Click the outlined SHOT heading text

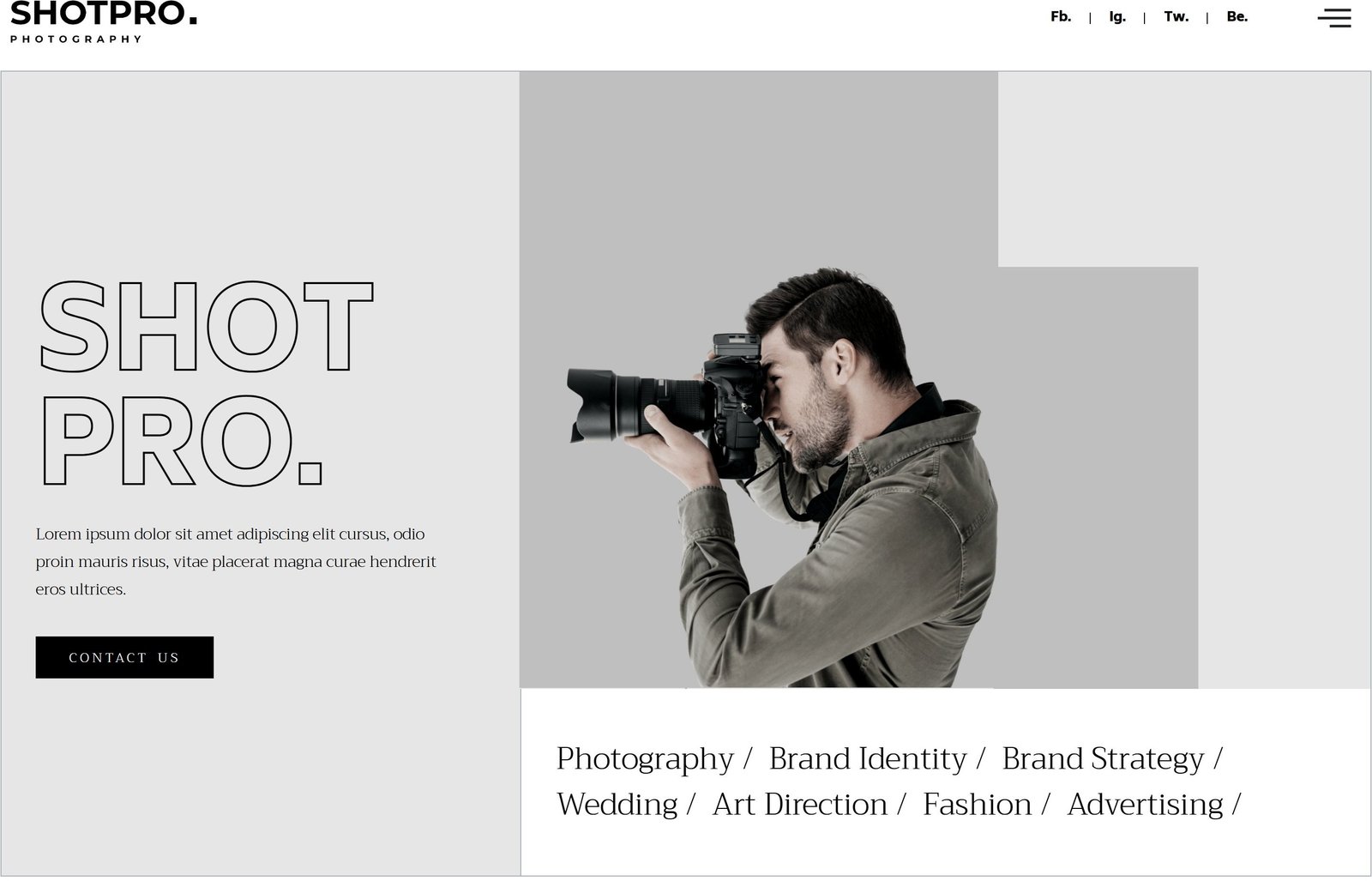point(206,328)
